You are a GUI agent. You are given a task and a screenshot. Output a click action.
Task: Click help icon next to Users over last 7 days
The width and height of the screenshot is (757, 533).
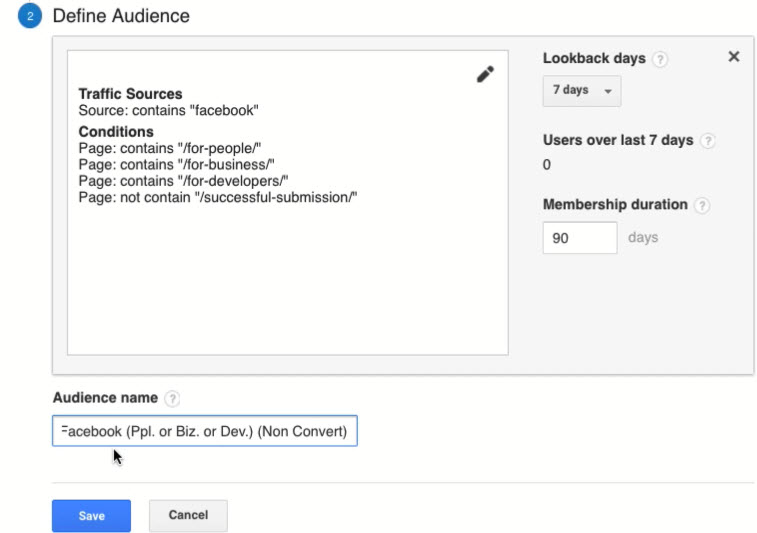pyautogui.click(x=708, y=141)
